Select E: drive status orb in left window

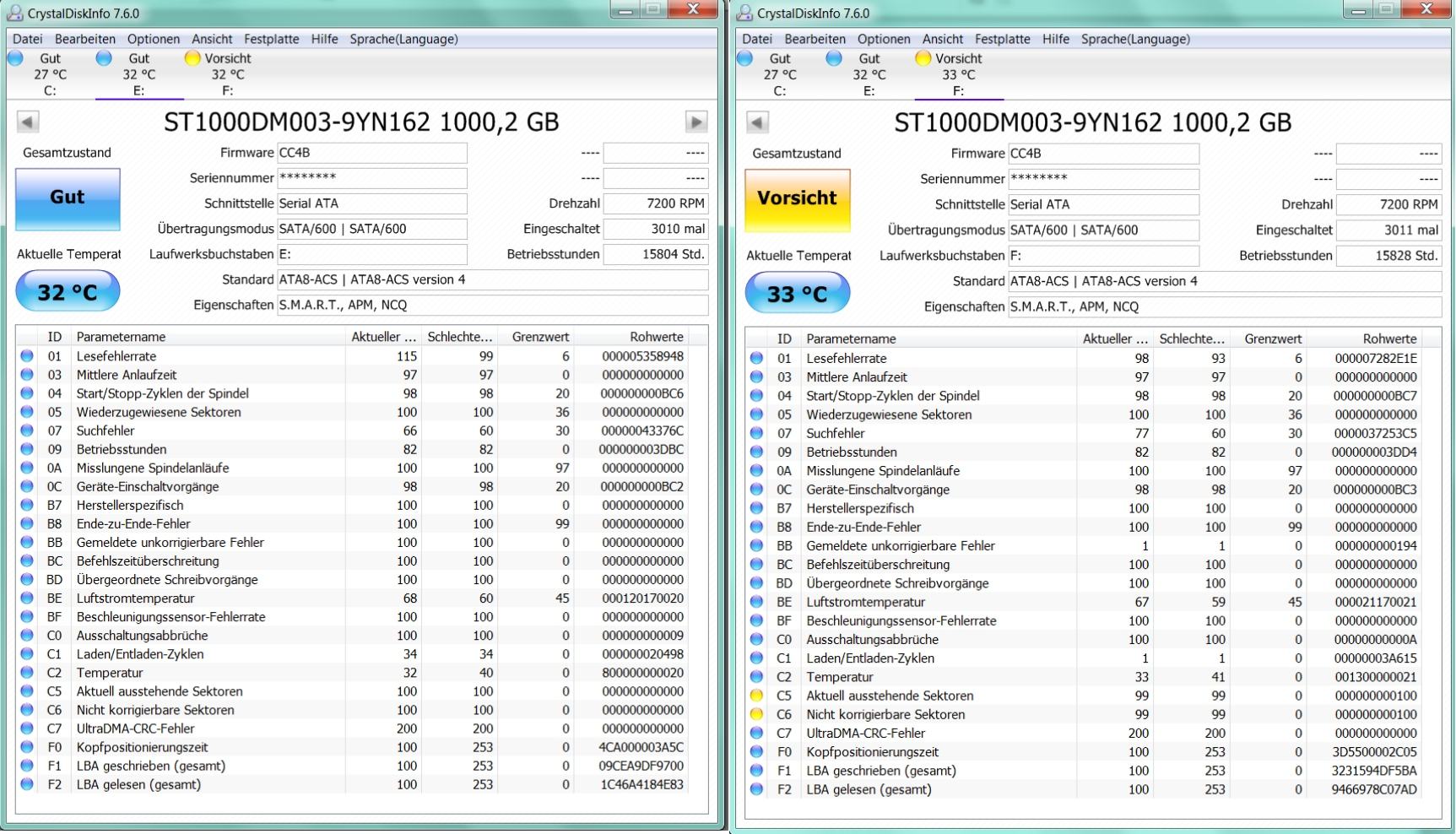(x=104, y=58)
